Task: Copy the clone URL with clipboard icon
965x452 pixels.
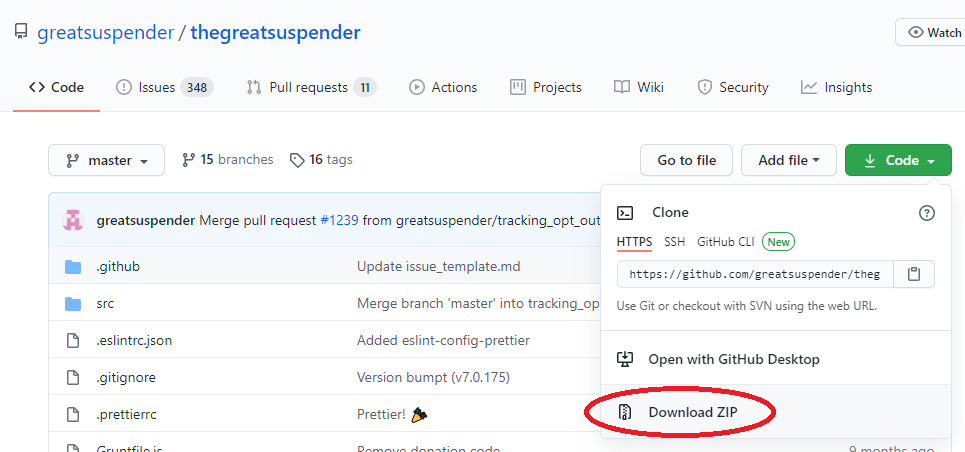Action: tap(914, 274)
